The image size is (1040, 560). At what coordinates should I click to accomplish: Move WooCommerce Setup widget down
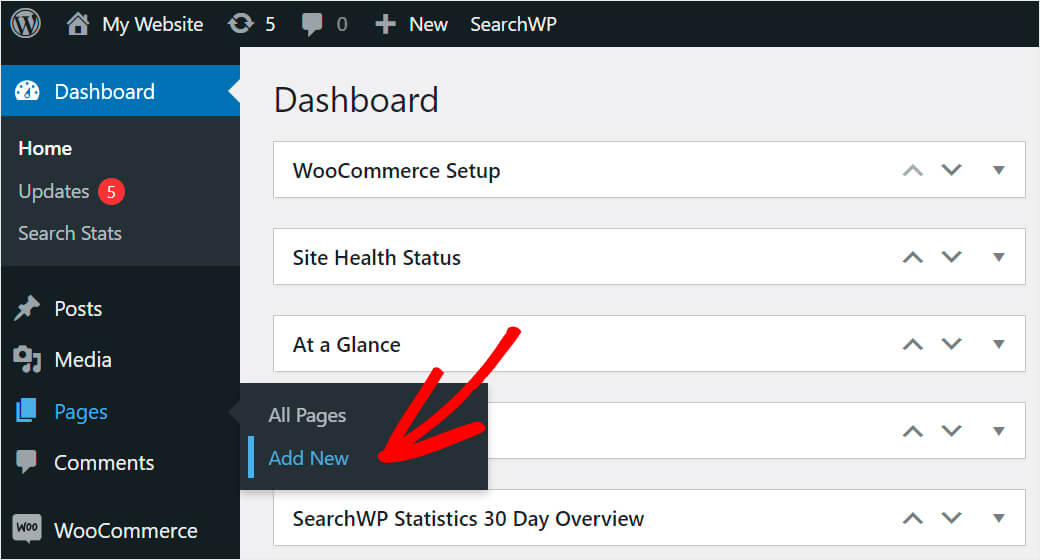point(952,170)
